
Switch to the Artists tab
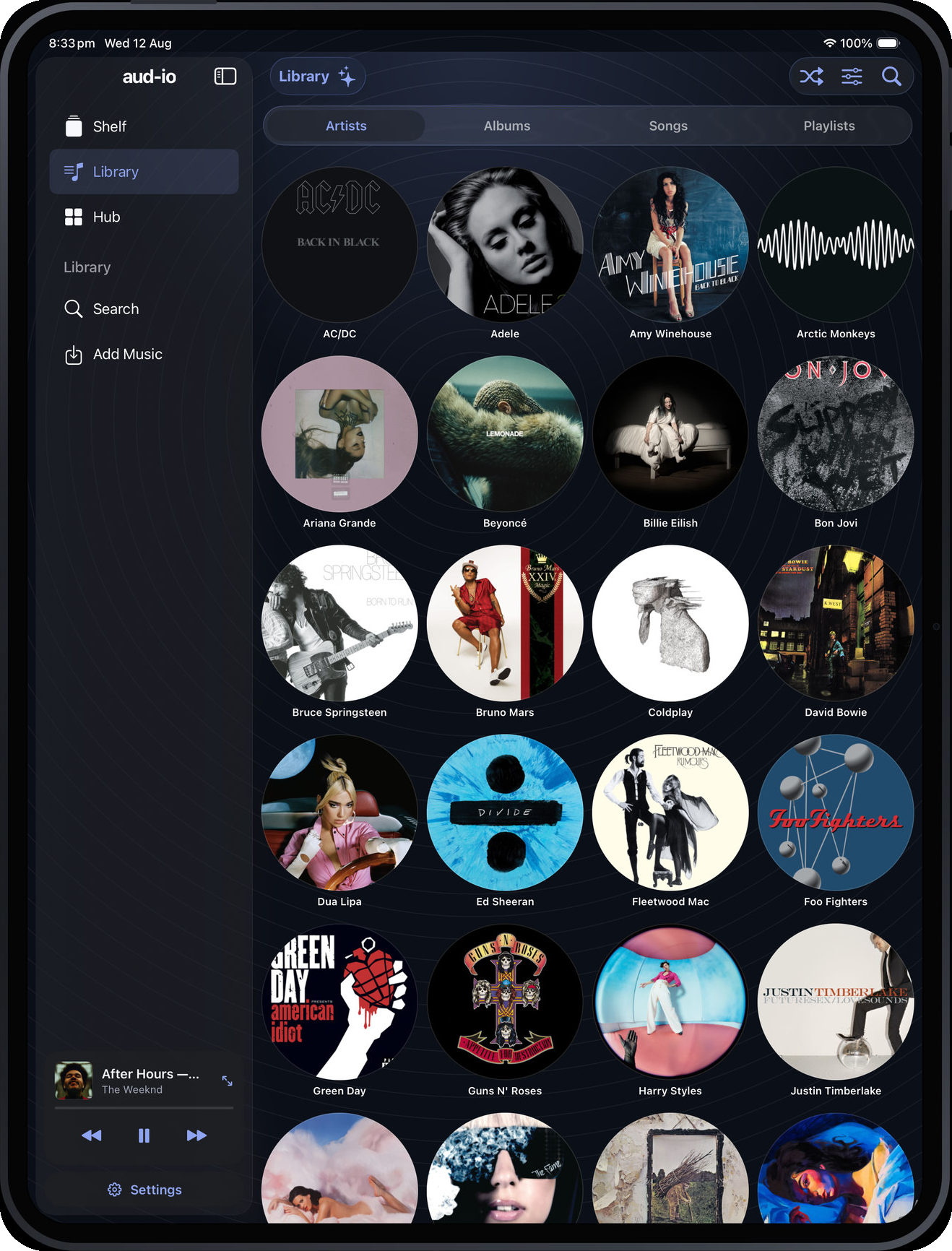click(346, 126)
